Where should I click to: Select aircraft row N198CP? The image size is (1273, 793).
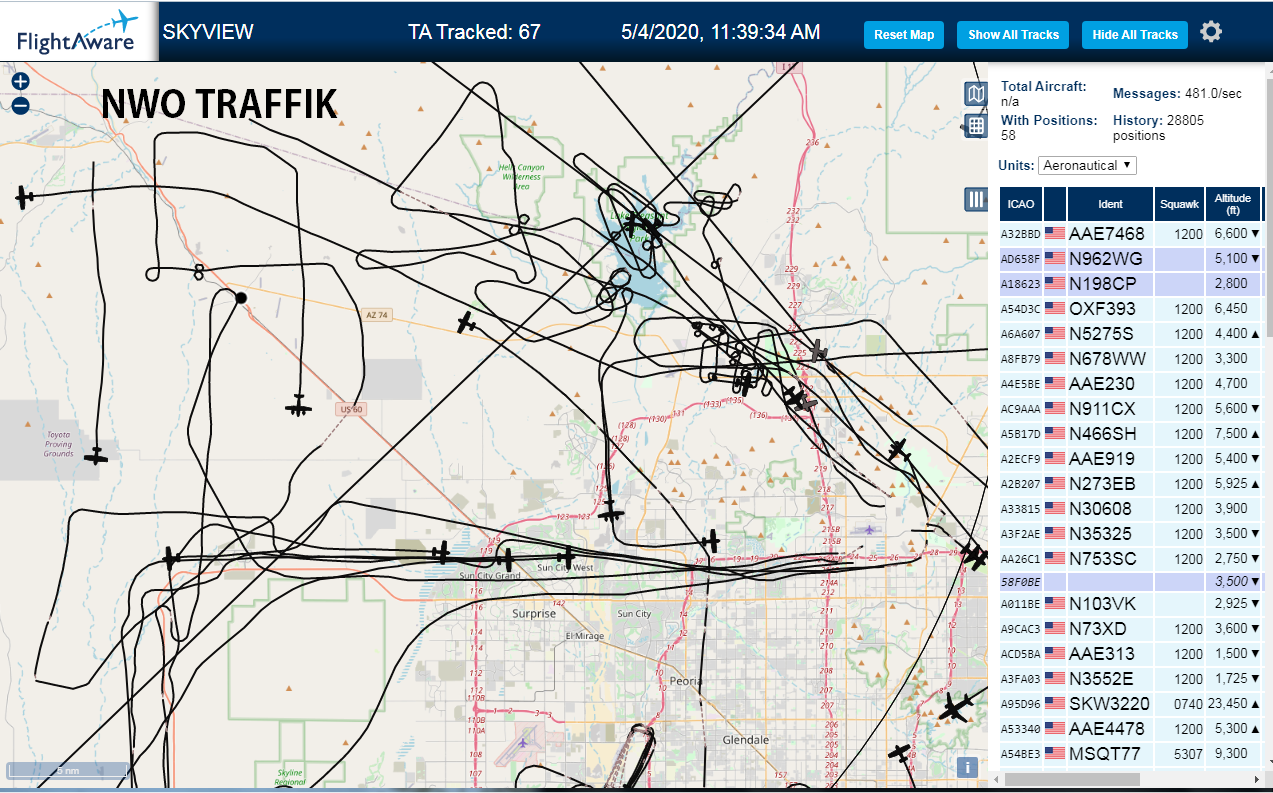pyautogui.click(x=1130, y=284)
